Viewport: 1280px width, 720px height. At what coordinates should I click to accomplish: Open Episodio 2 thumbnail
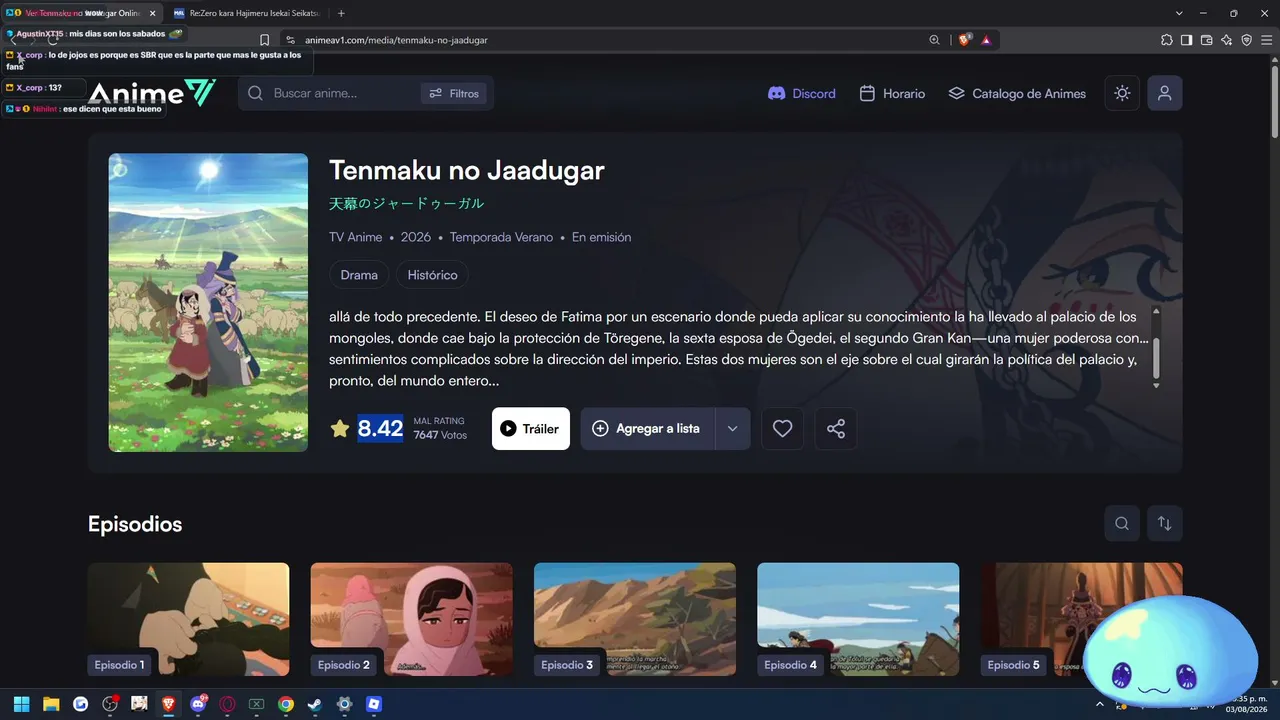pos(411,619)
